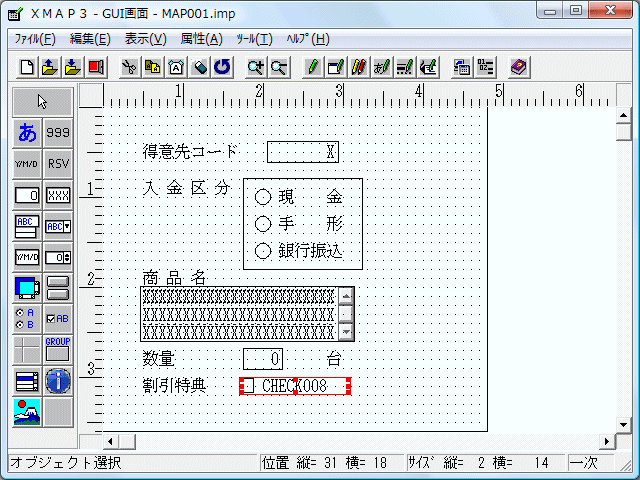Select the plain Y/M/D date tool
The image size is (640, 480).
click(27, 164)
